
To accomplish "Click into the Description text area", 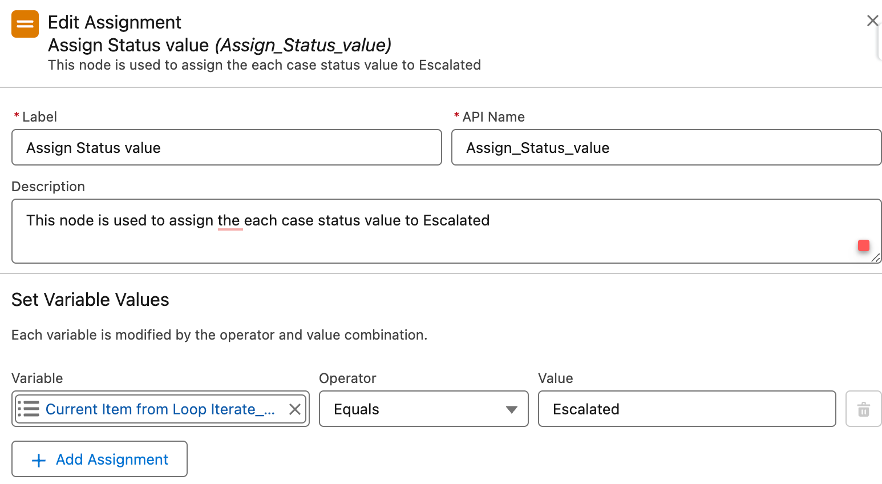I will (x=446, y=231).
